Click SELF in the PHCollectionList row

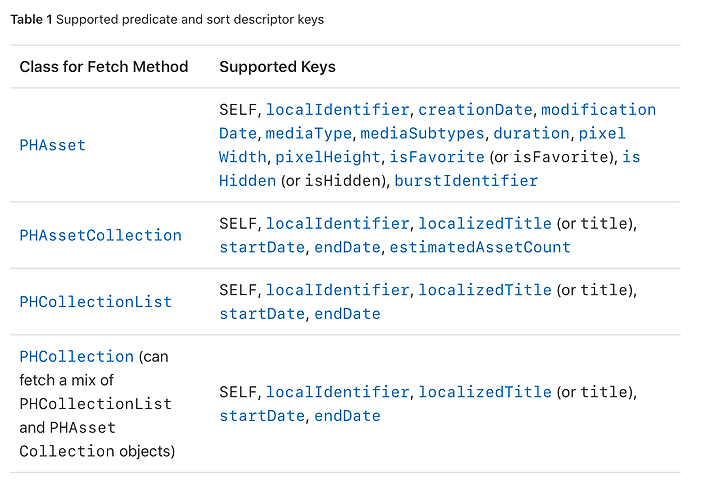click(238, 290)
